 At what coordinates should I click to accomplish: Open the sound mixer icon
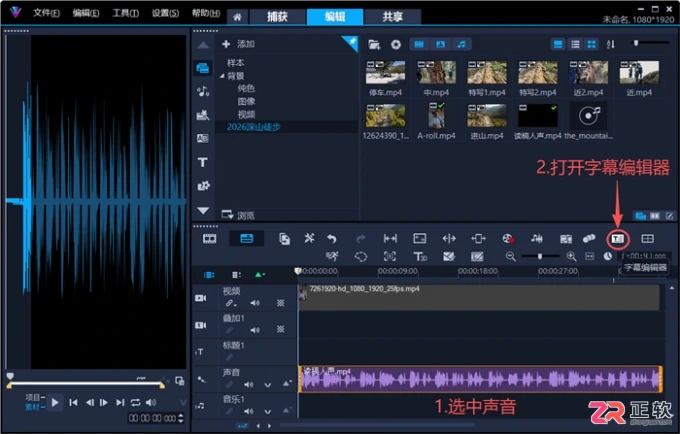tap(536, 238)
